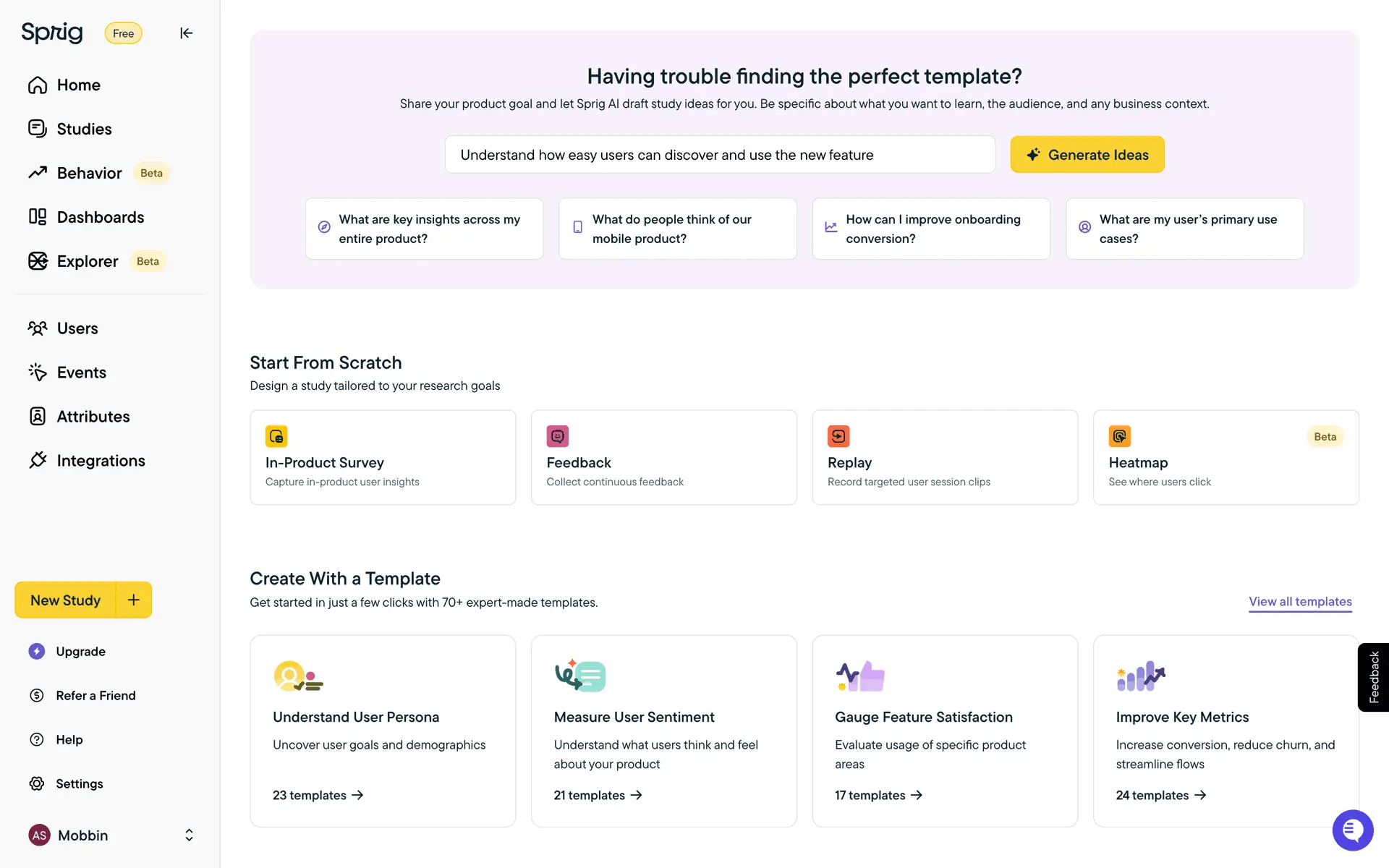Click the Heatmap study icon
Screen dimensions: 1389x868
pyautogui.click(x=1119, y=436)
